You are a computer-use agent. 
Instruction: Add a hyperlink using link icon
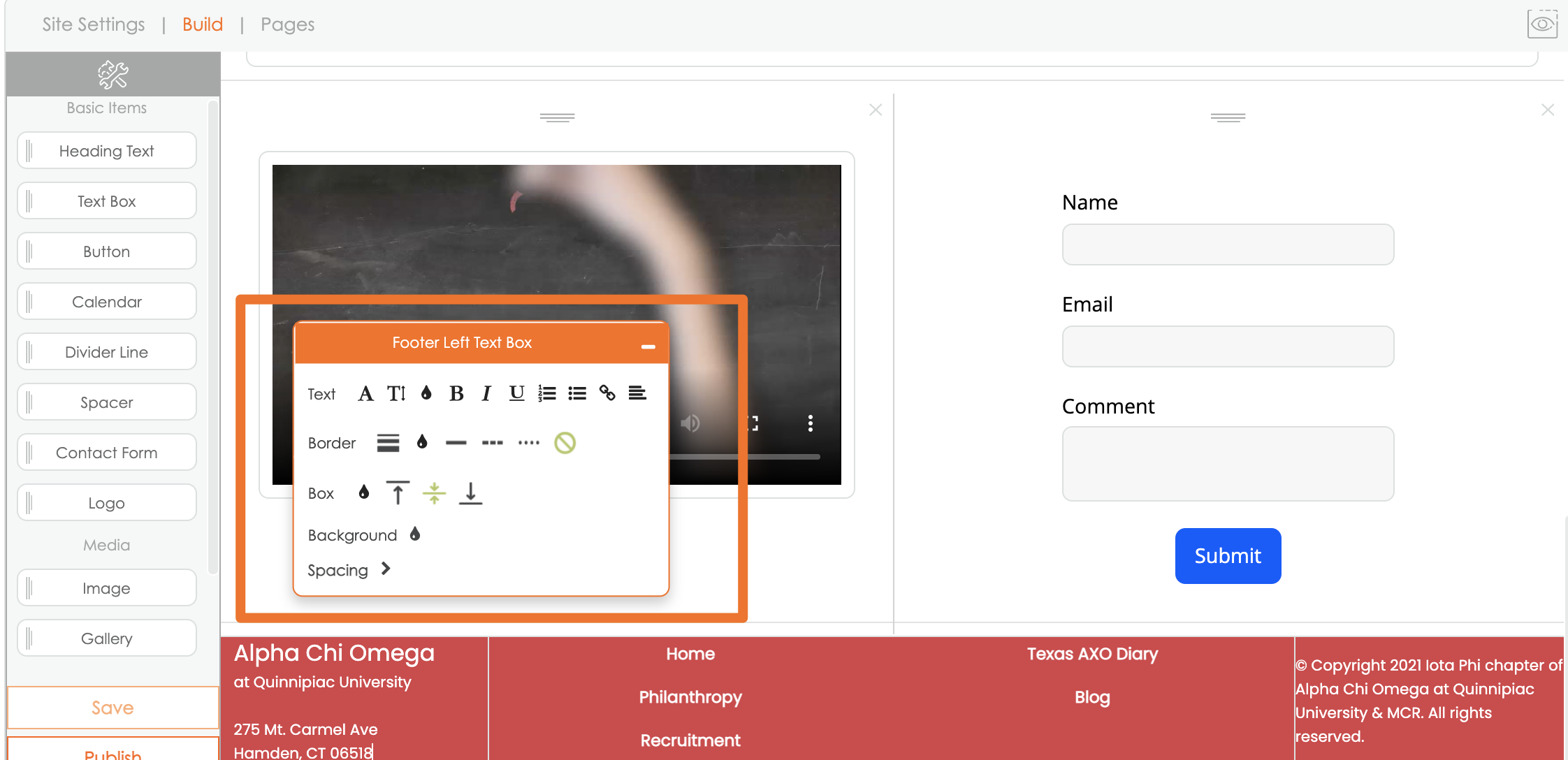(607, 394)
